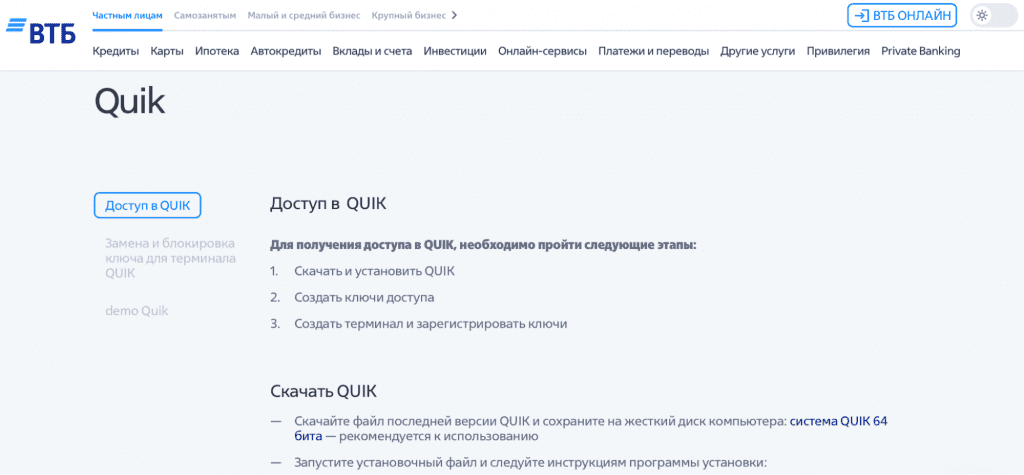Open the Карты menu
This screenshot has width=1024, height=475.
pos(167,51)
